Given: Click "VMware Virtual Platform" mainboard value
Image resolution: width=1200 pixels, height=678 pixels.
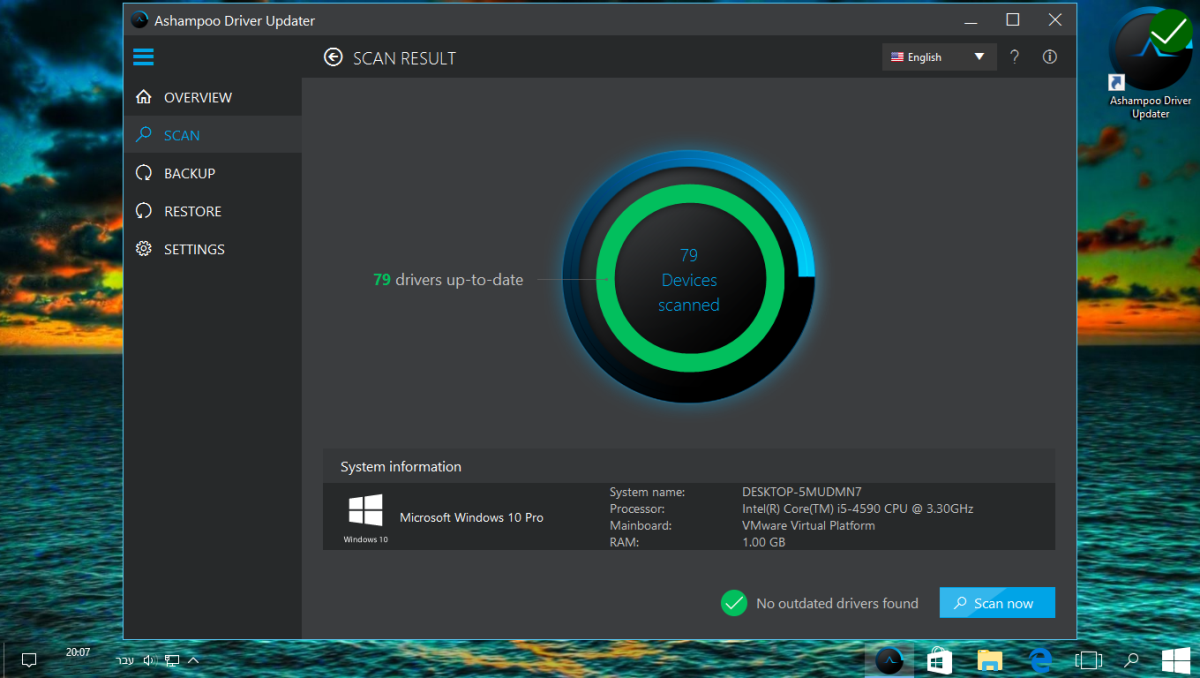Looking at the screenshot, I should pyautogui.click(x=808, y=525).
